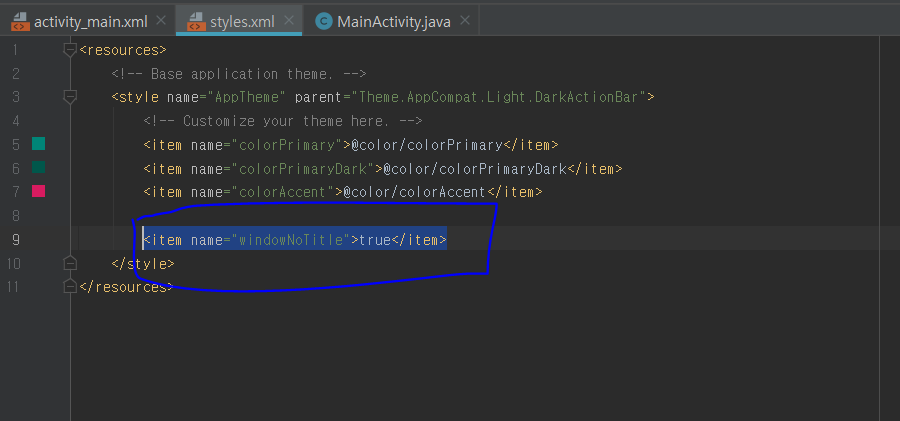
Task: Click line number 9 in the gutter
Action: tap(15, 240)
